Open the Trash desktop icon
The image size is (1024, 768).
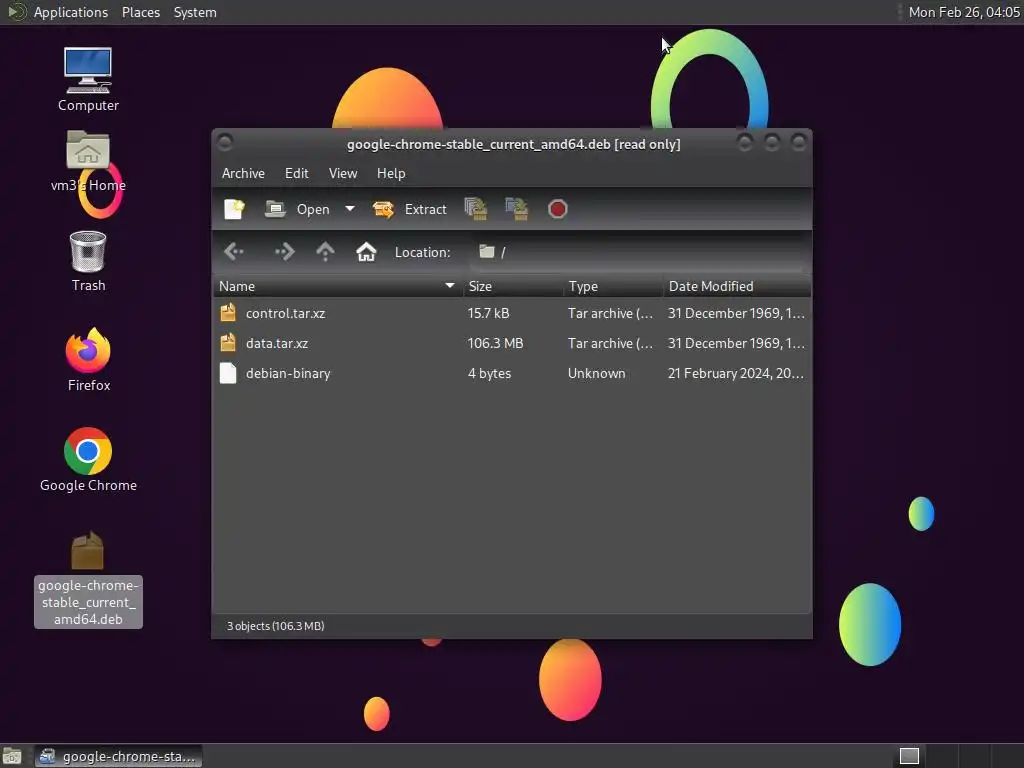pos(88,261)
